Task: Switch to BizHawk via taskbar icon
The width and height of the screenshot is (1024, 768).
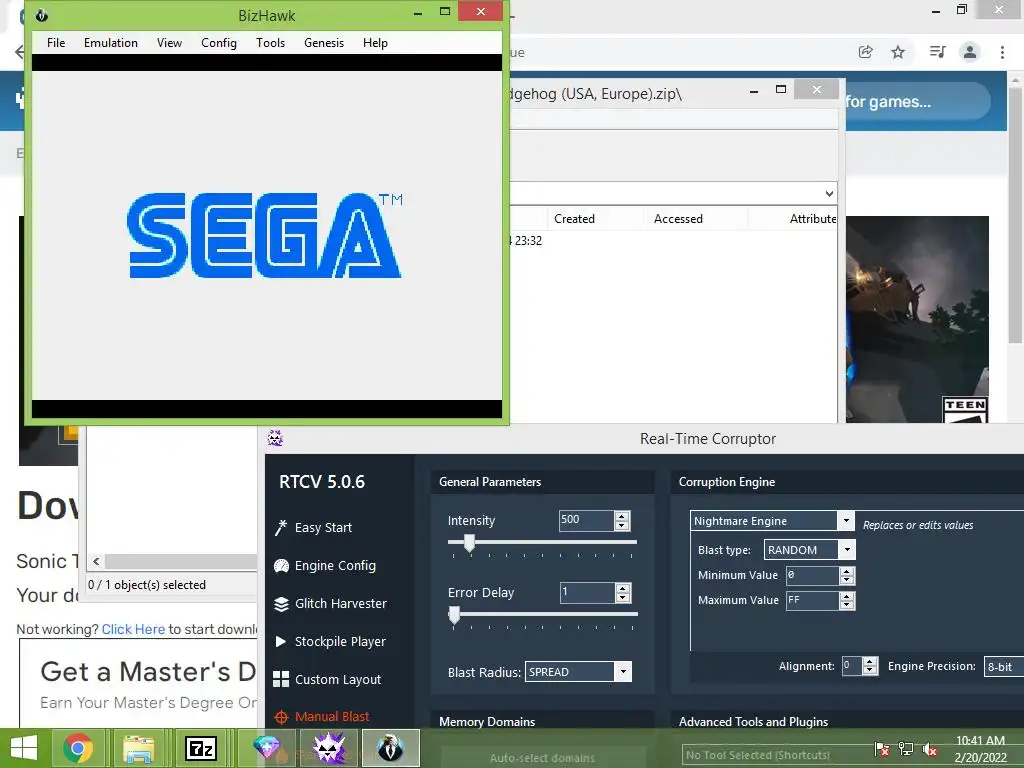Action: [391, 748]
